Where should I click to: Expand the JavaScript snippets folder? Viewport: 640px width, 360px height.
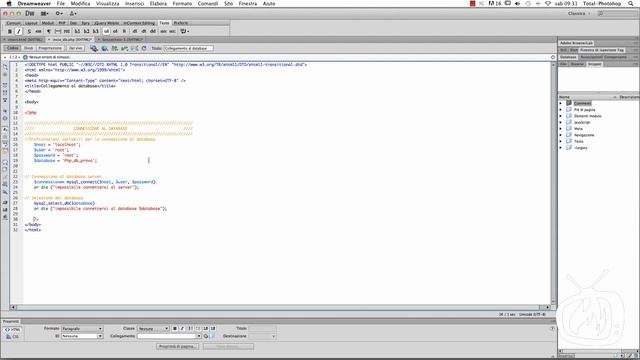pos(560,122)
